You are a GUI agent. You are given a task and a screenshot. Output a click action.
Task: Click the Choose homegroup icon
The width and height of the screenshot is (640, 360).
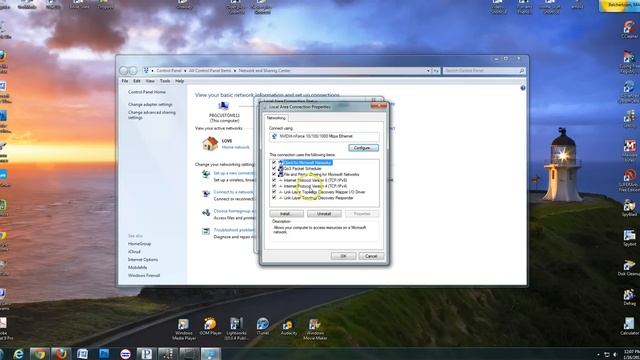coord(206,212)
